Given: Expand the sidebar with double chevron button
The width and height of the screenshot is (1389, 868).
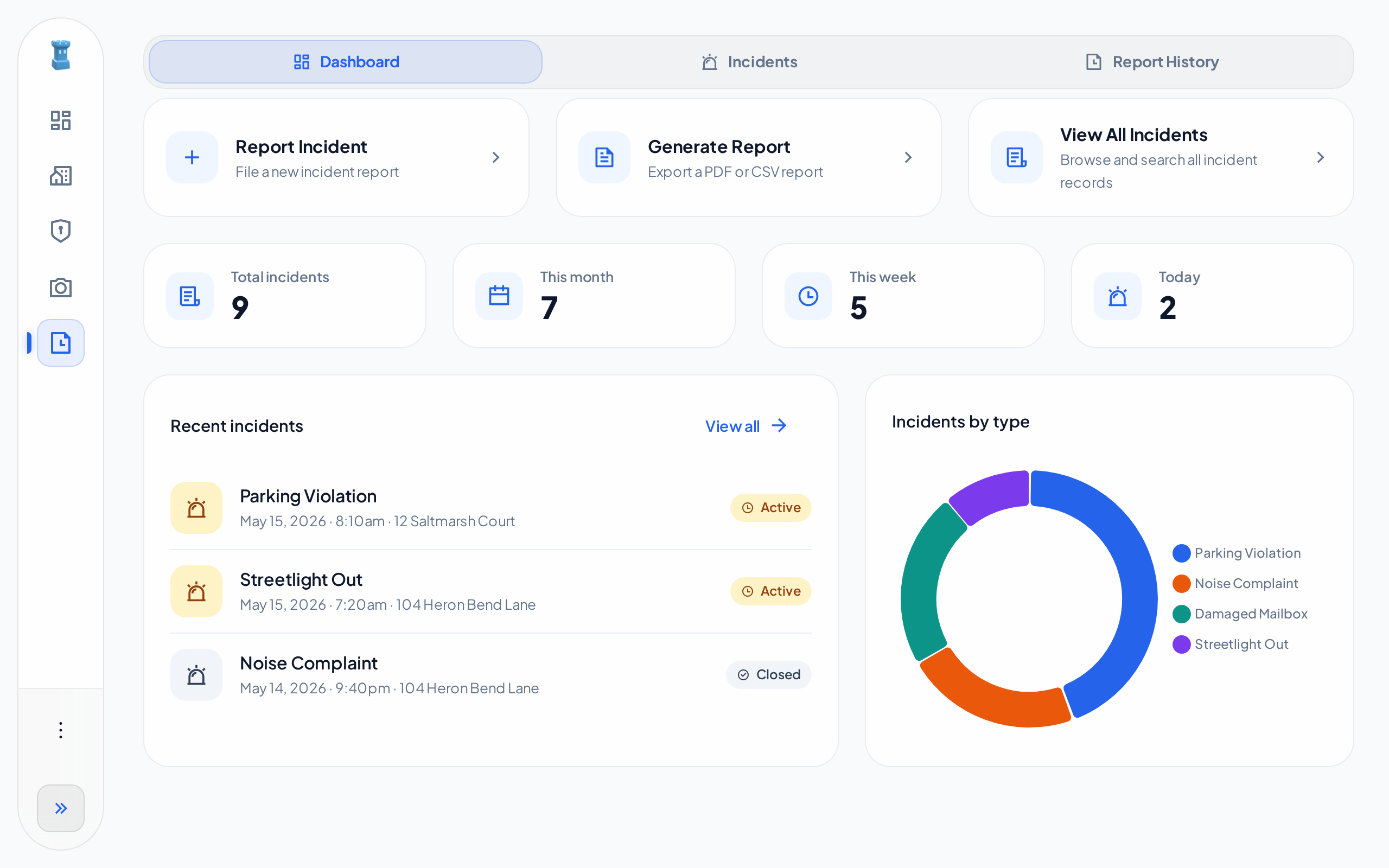Looking at the screenshot, I should click(x=61, y=808).
